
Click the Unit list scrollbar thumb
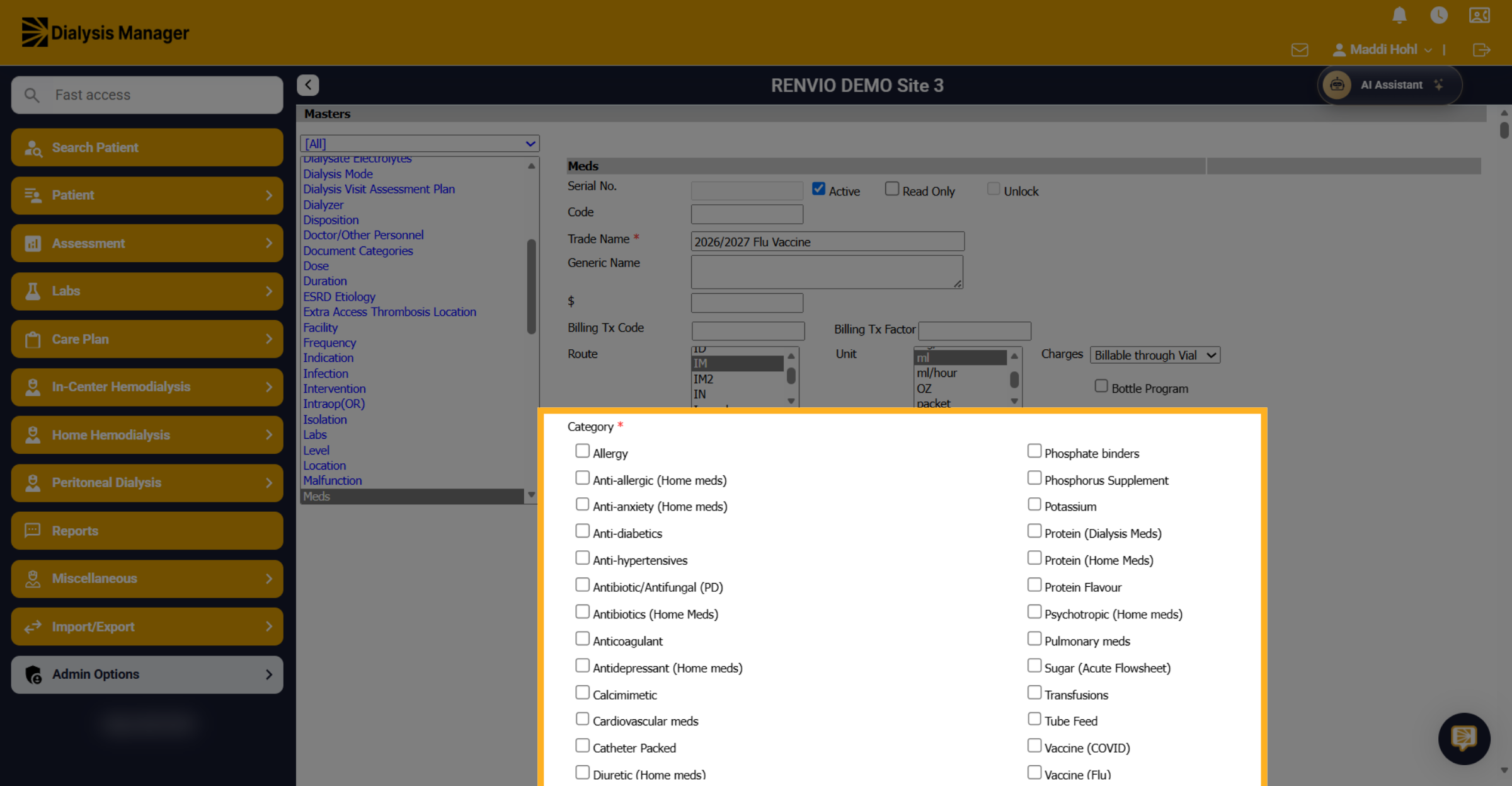tap(1014, 379)
